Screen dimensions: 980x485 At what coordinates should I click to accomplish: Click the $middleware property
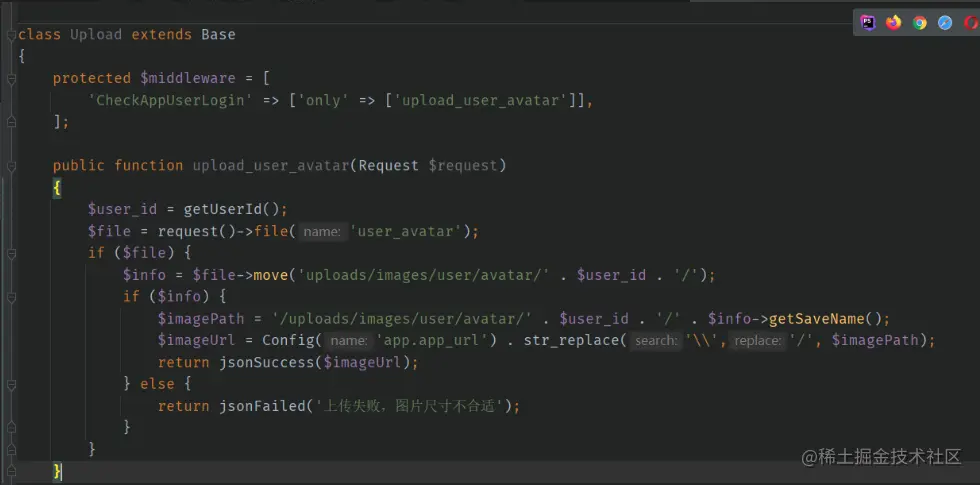188,78
